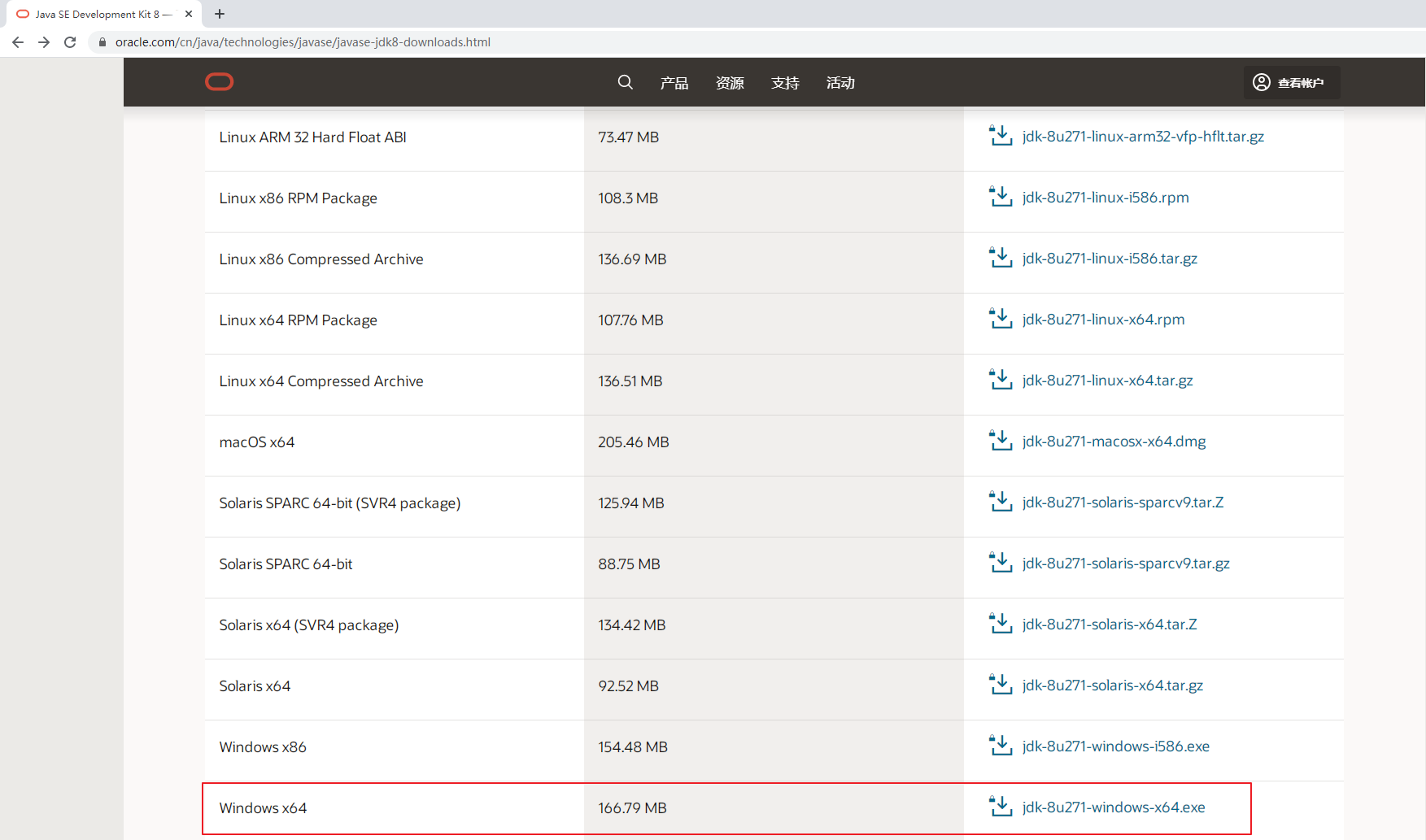Go back using browser back arrow
Image resolution: width=1426 pixels, height=840 pixels.
click(x=18, y=42)
